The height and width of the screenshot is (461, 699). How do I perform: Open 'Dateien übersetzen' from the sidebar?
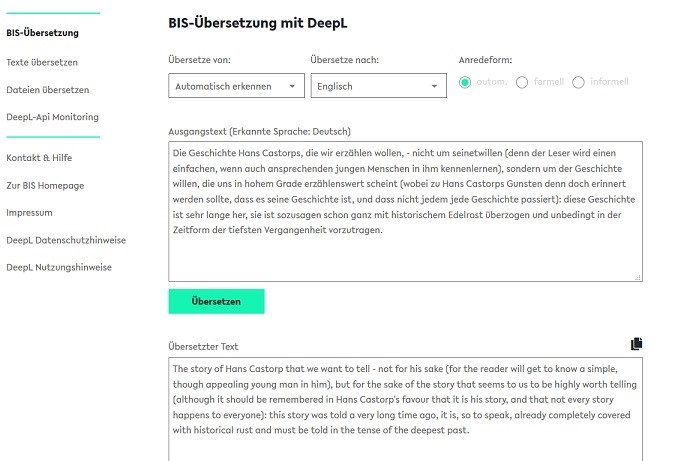click(x=47, y=90)
